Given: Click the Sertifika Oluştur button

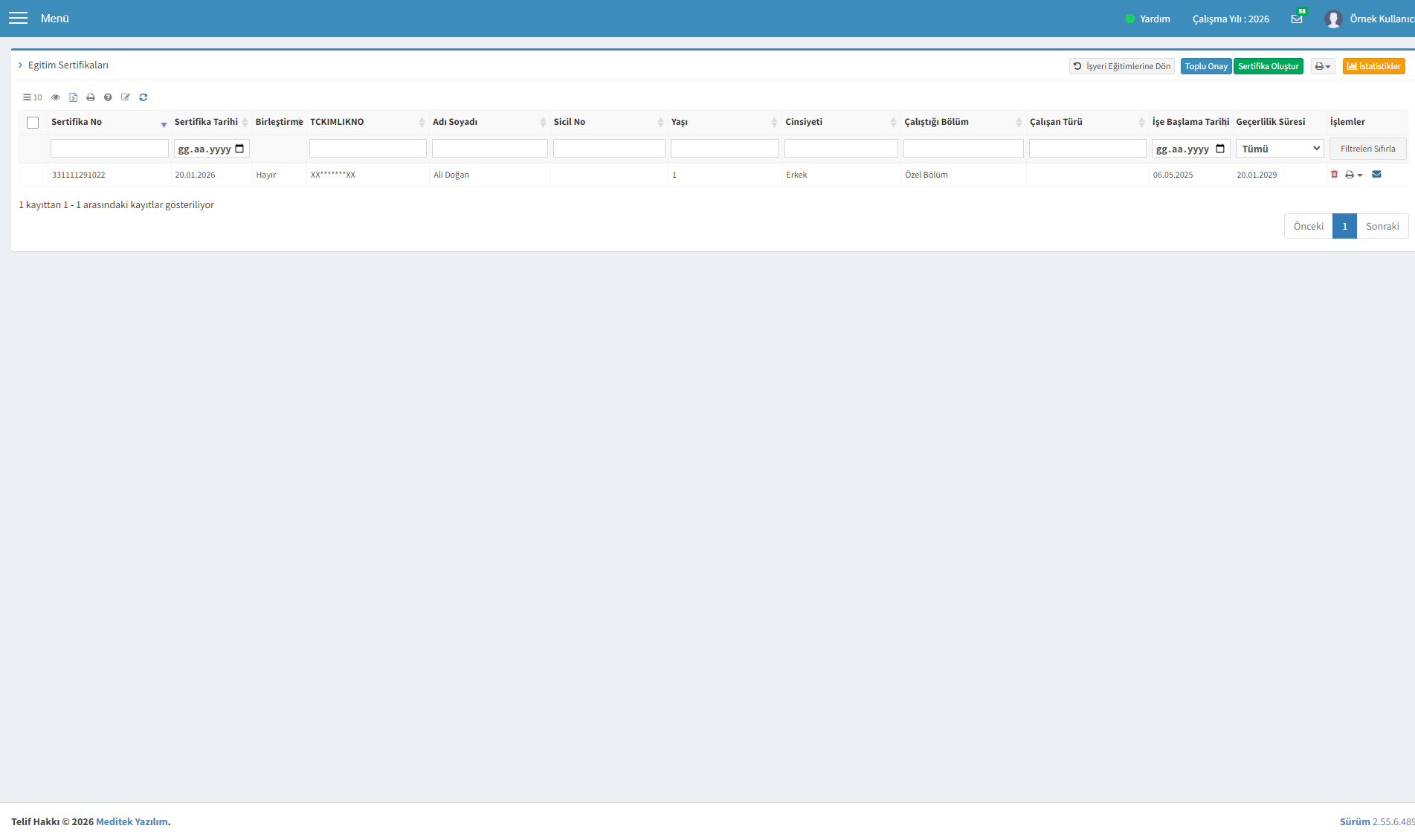Looking at the screenshot, I should pyautogui.click(x=1269, y=66).
